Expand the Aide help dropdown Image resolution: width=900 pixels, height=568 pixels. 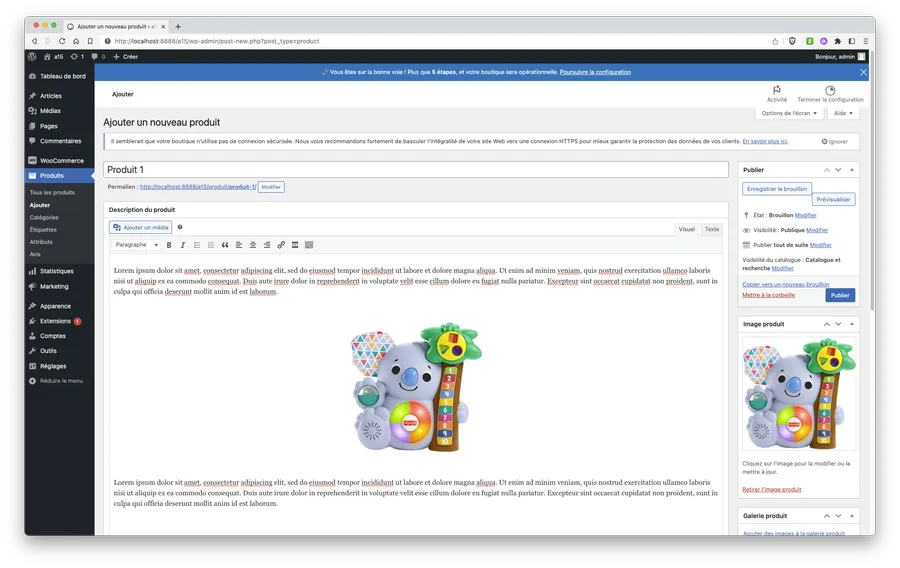tap(843, 113)
